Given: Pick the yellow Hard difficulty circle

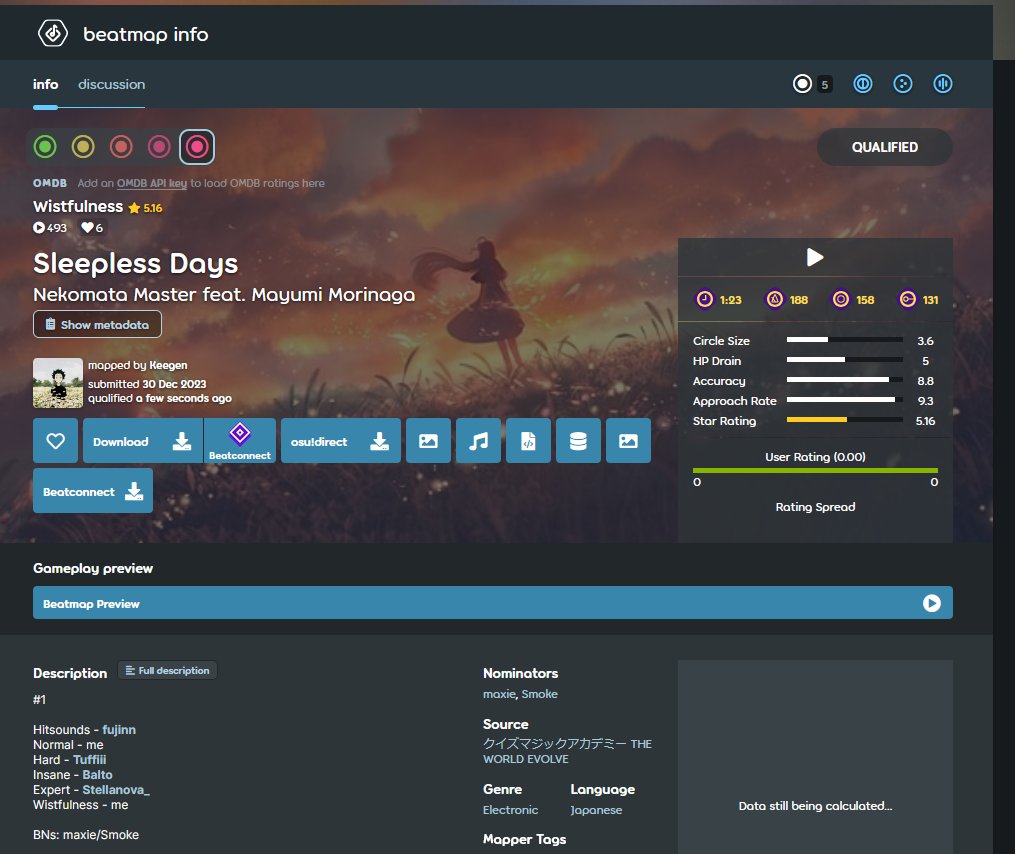Looking at the screenshot, I should pyautogui.click(x=83, y=147).
